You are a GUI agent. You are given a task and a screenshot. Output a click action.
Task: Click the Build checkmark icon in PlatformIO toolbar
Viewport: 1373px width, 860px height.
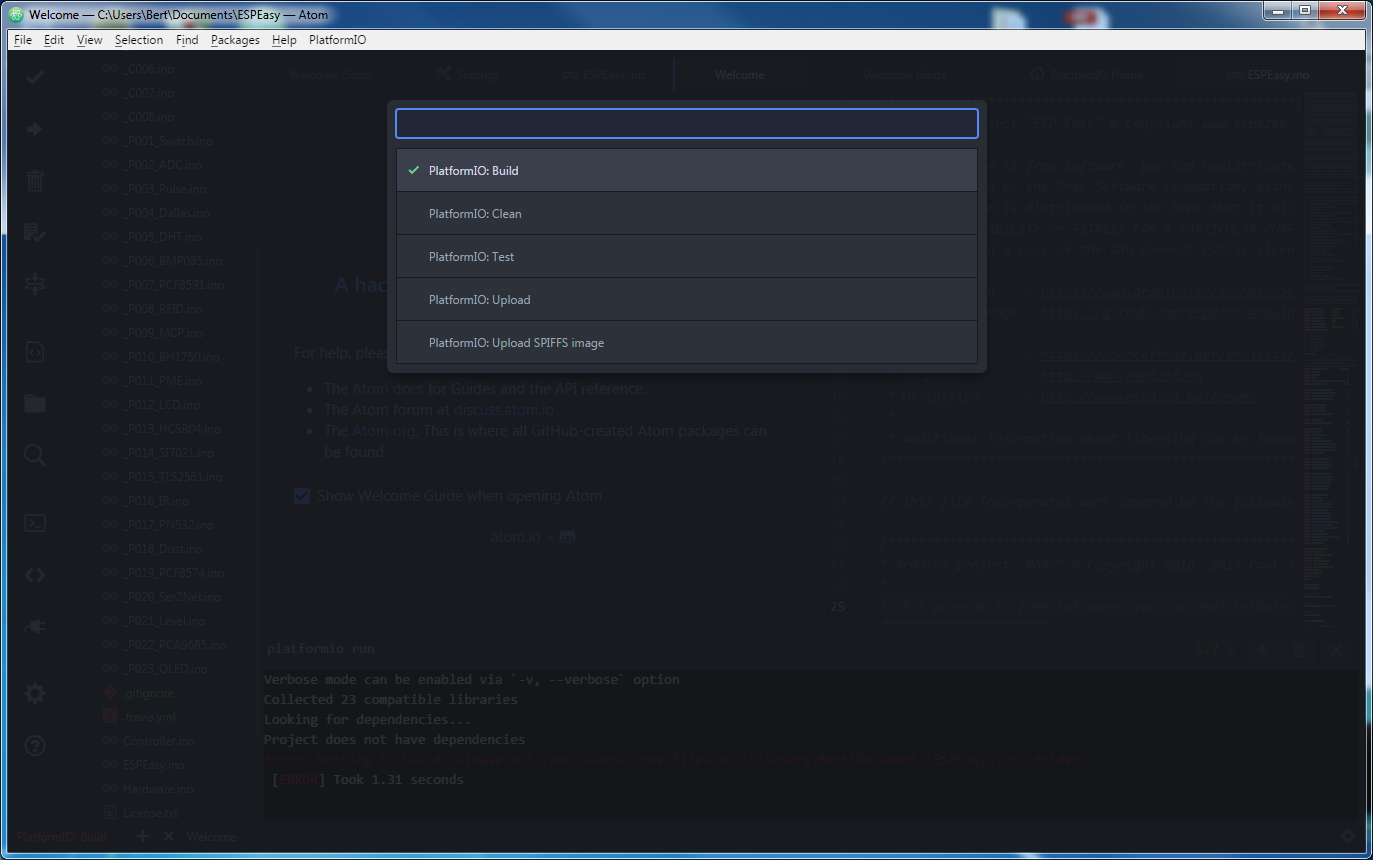coord(35,77)
